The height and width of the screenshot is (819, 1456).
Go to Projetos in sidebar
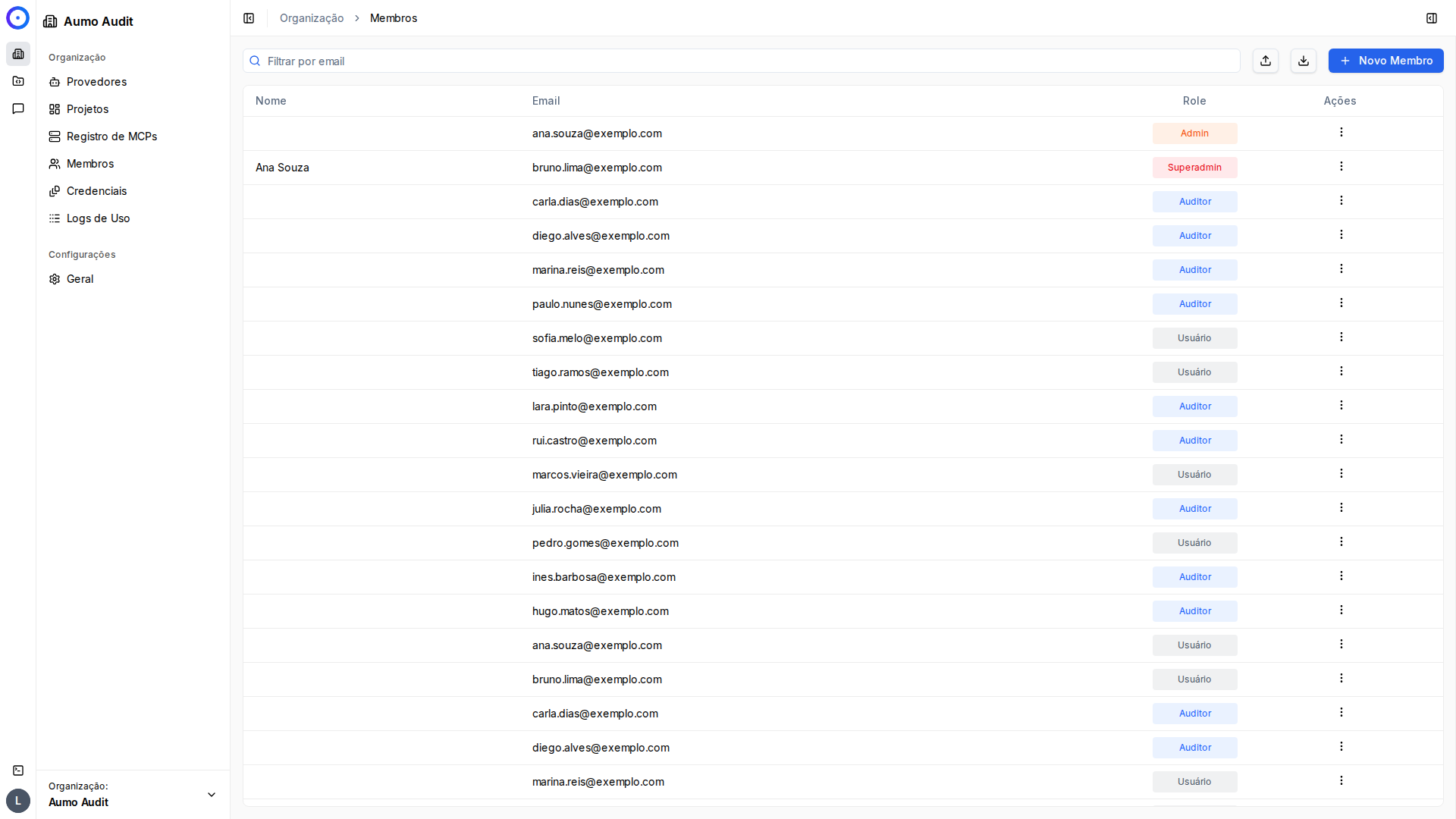(x=133, y=109)
